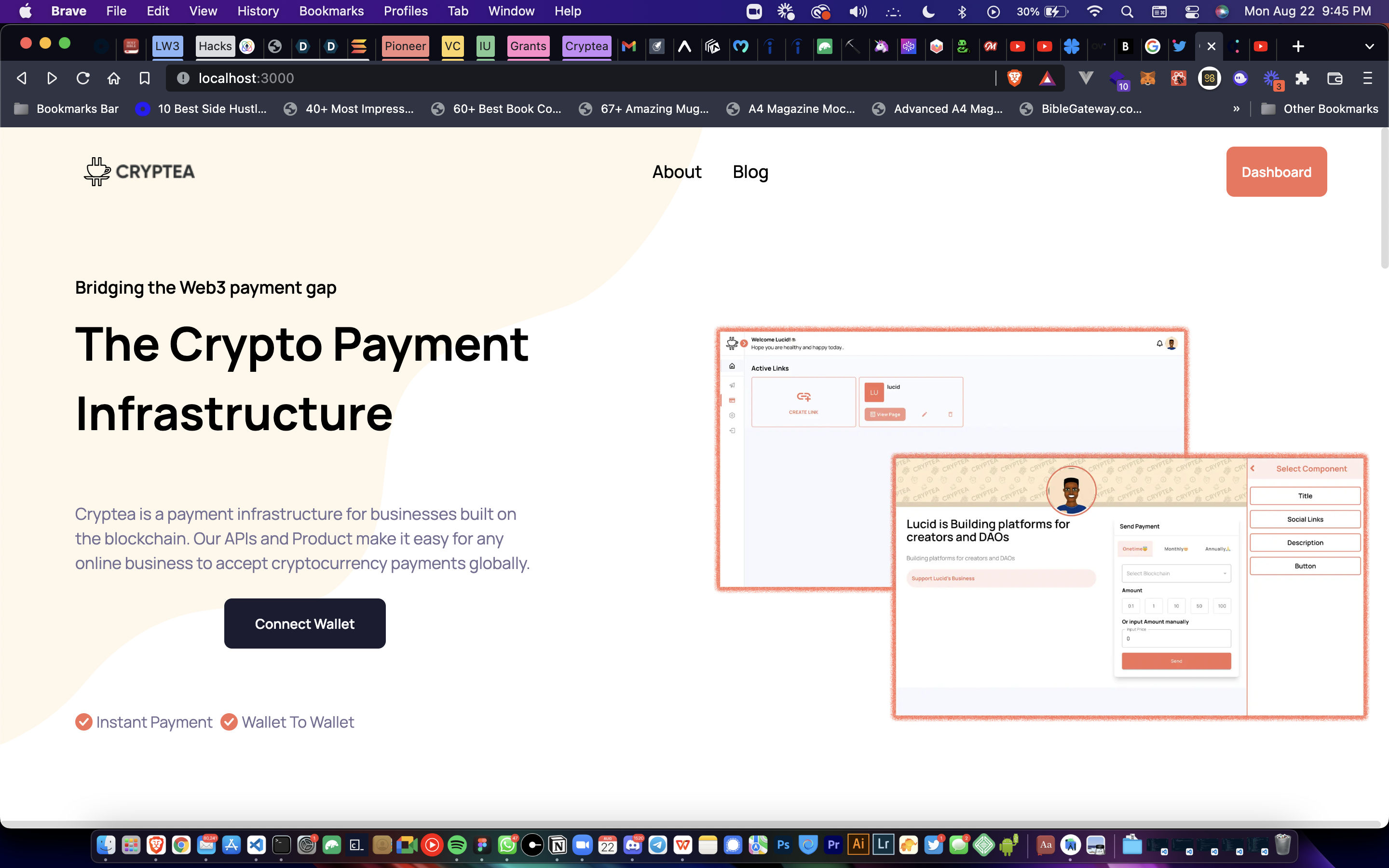Image resolution: width=1389 pixels, height=868 pixels.
Task: Open the Brave hamburger main menu
Action: tap(1367, 78)
